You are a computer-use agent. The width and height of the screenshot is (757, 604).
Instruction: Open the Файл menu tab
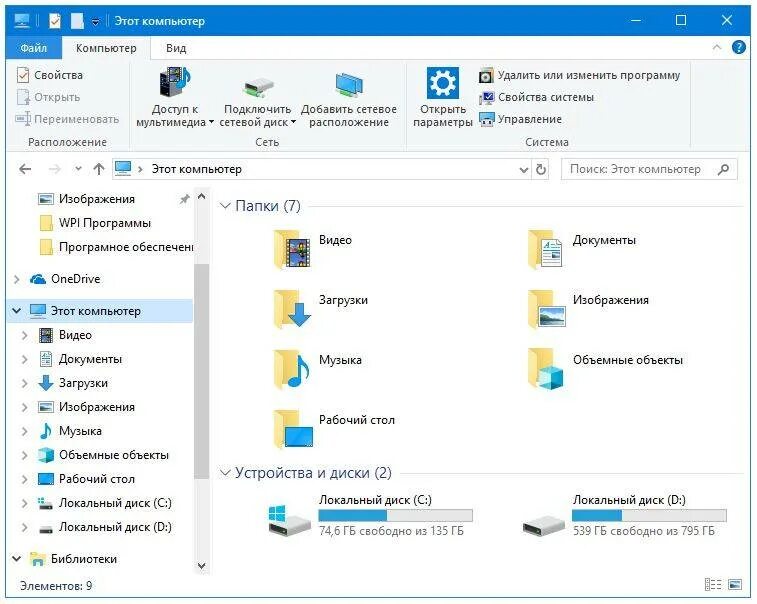point(33,48)
